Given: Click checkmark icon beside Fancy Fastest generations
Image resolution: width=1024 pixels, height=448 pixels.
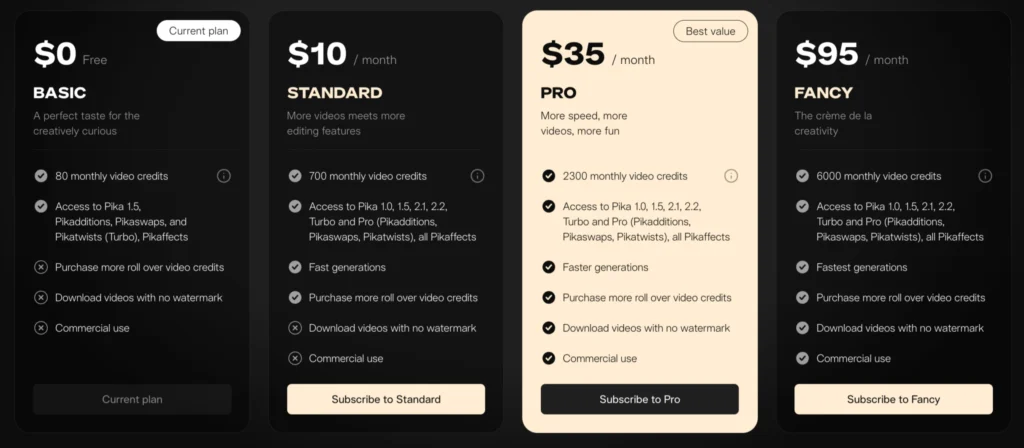Looking at the screenshot, I should point(803,267).
